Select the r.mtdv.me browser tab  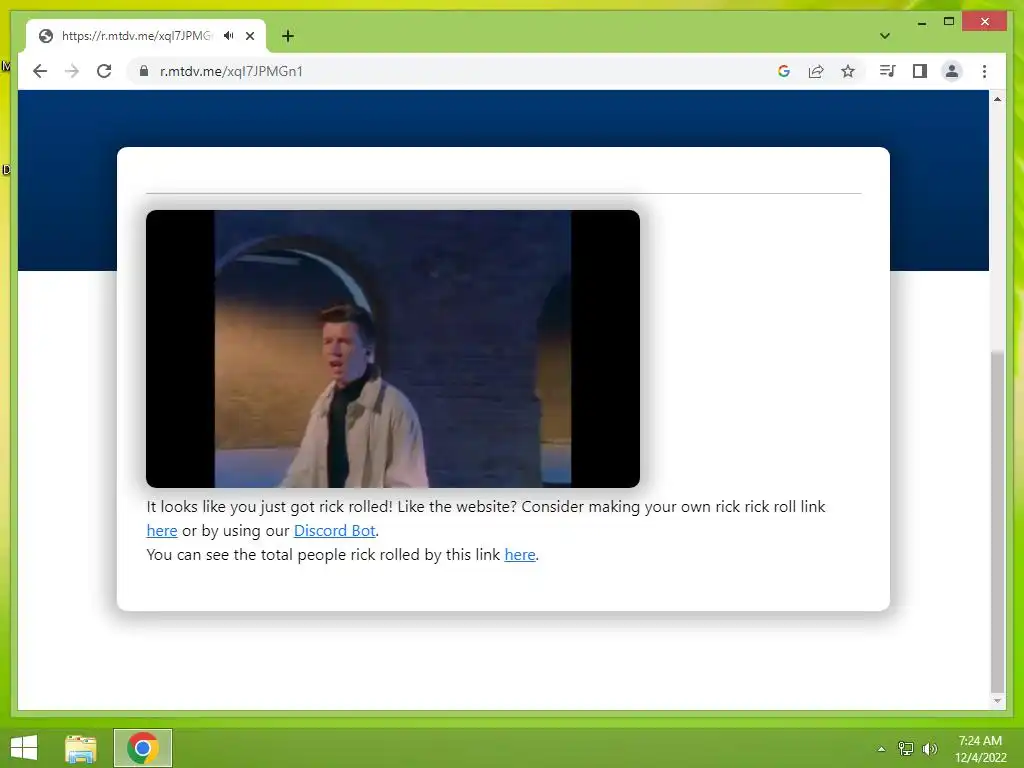(146, 36)
